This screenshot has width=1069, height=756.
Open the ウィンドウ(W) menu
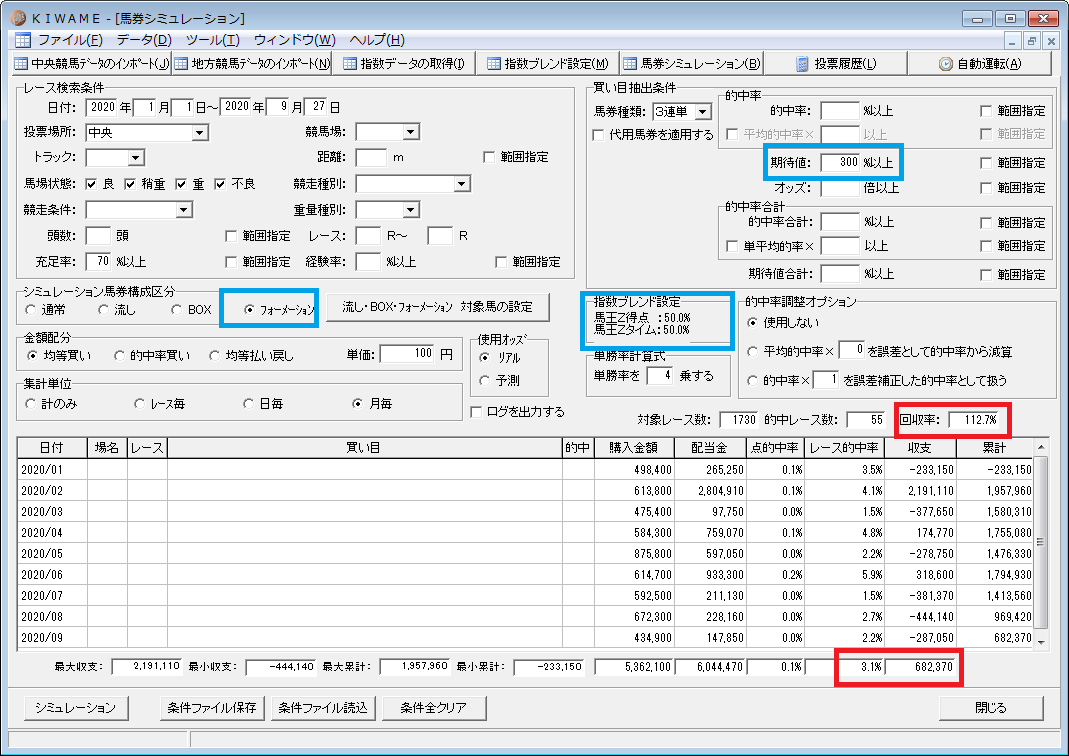pos(295,40)
